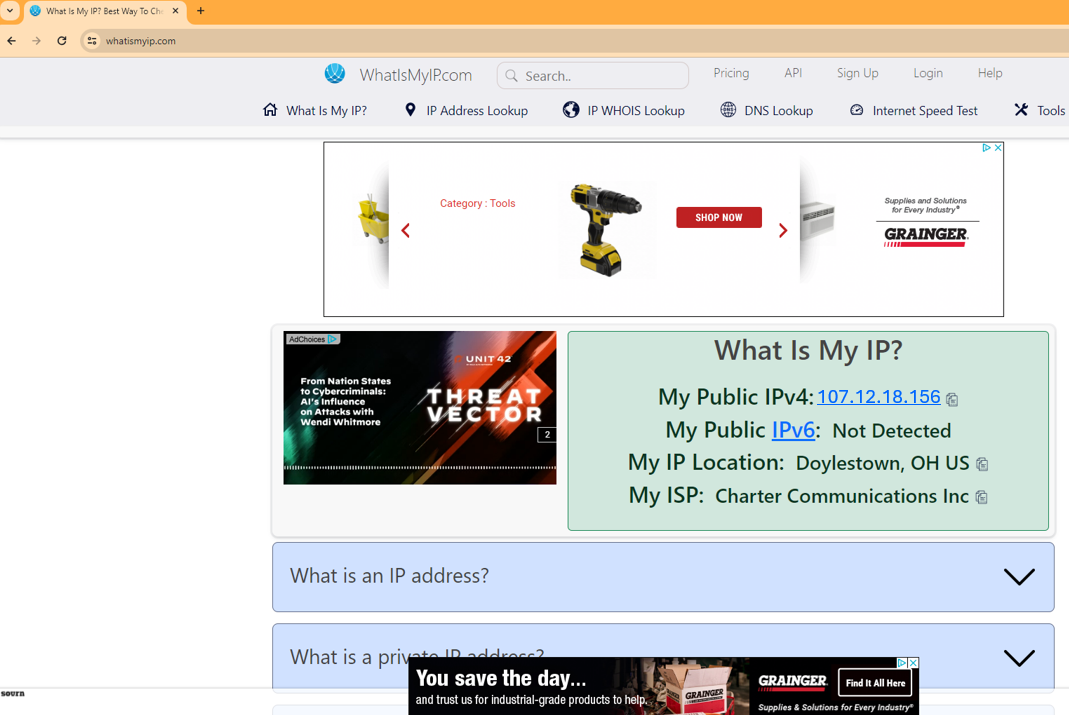Reload the page with the refresh icon

61,41
